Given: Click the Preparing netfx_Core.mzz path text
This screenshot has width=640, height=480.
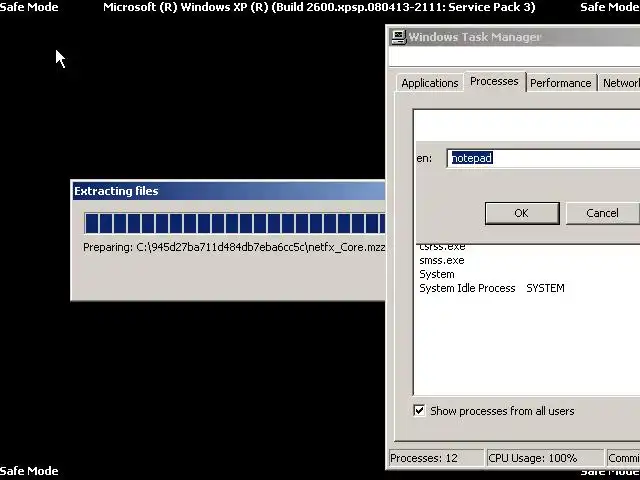Looking at the screenshot, I should (234, 247).
